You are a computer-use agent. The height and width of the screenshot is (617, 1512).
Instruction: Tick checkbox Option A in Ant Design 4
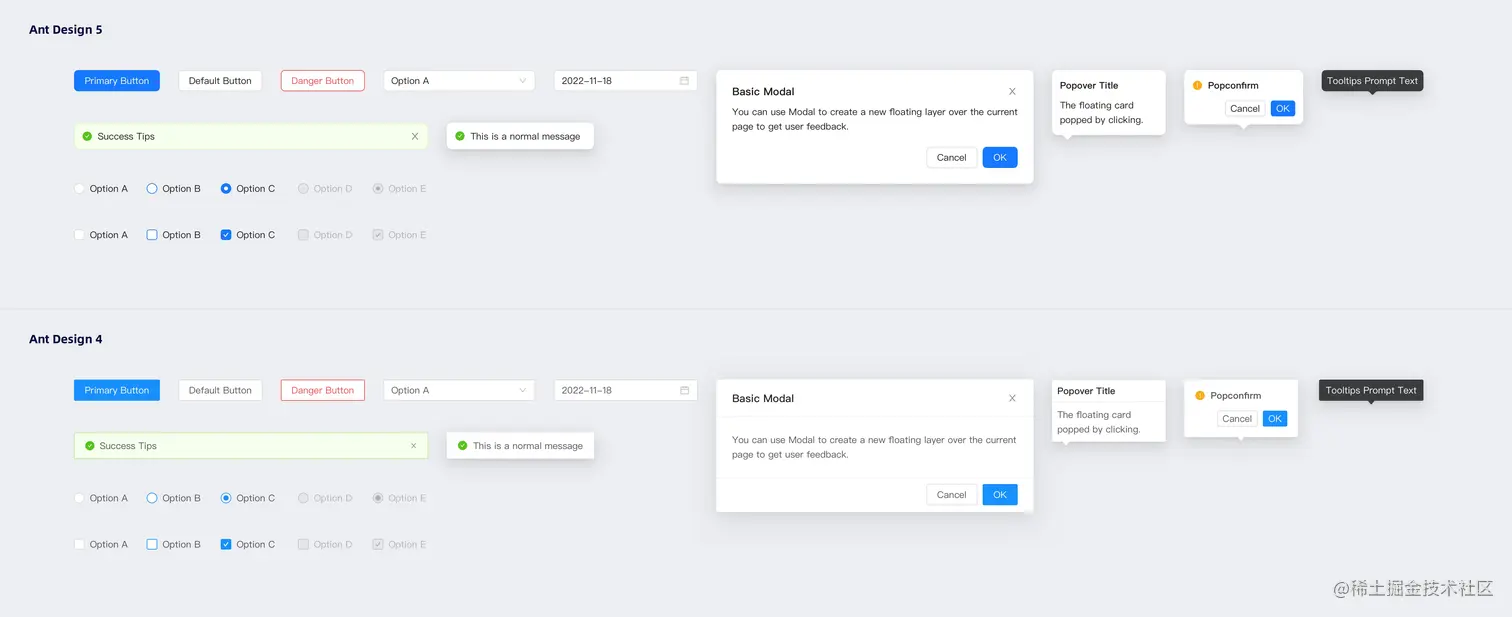tap(79, 544)
